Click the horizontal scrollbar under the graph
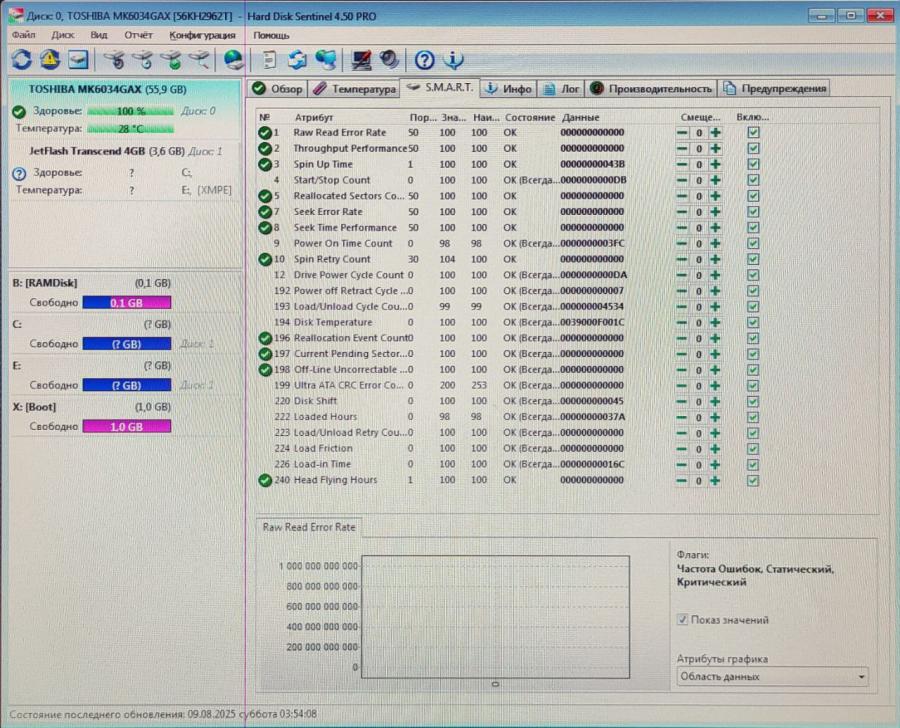900x728 pixels. [x=495, y=684]
